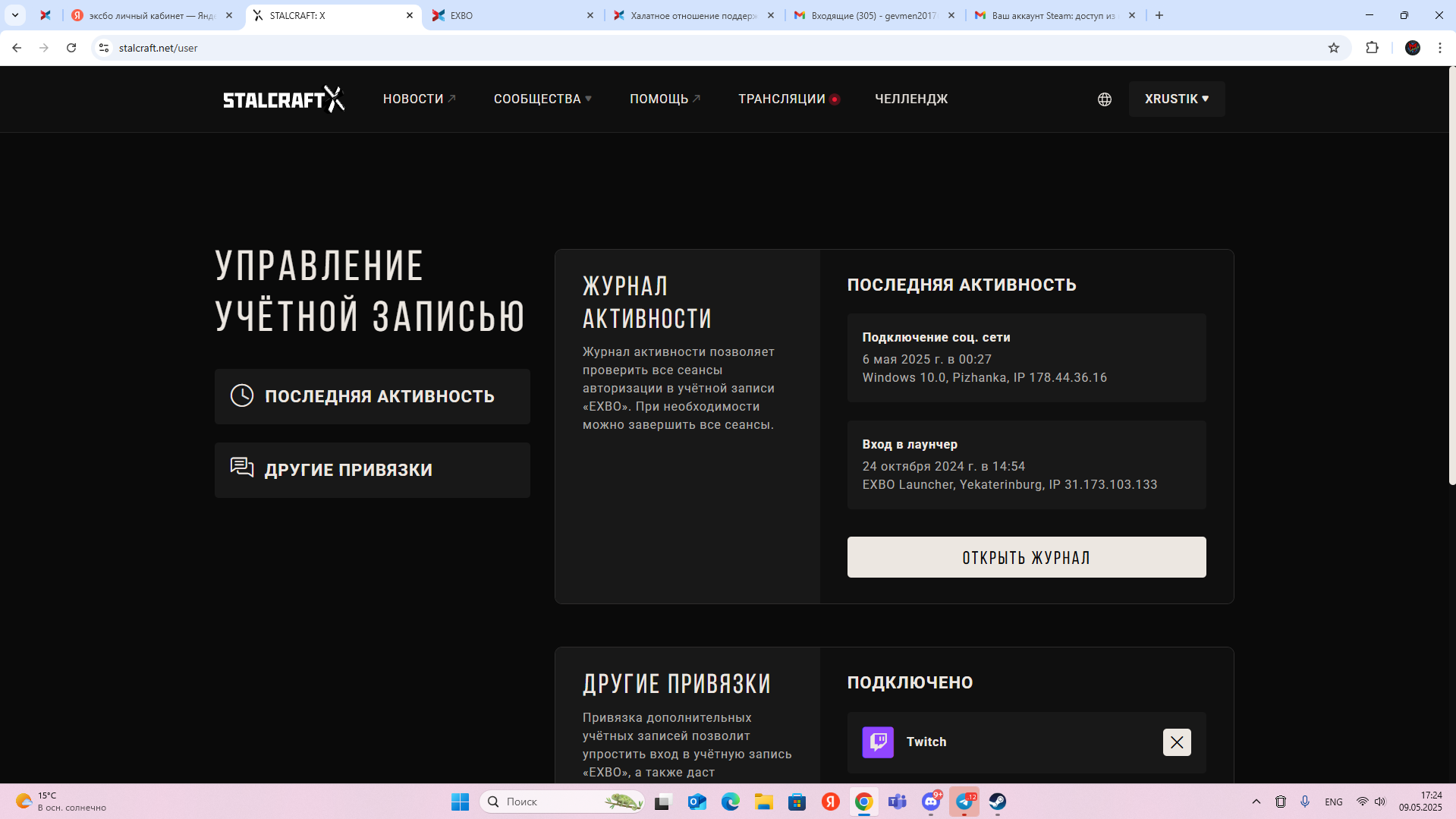Reload the stalcraft.net page

(71, 48)
